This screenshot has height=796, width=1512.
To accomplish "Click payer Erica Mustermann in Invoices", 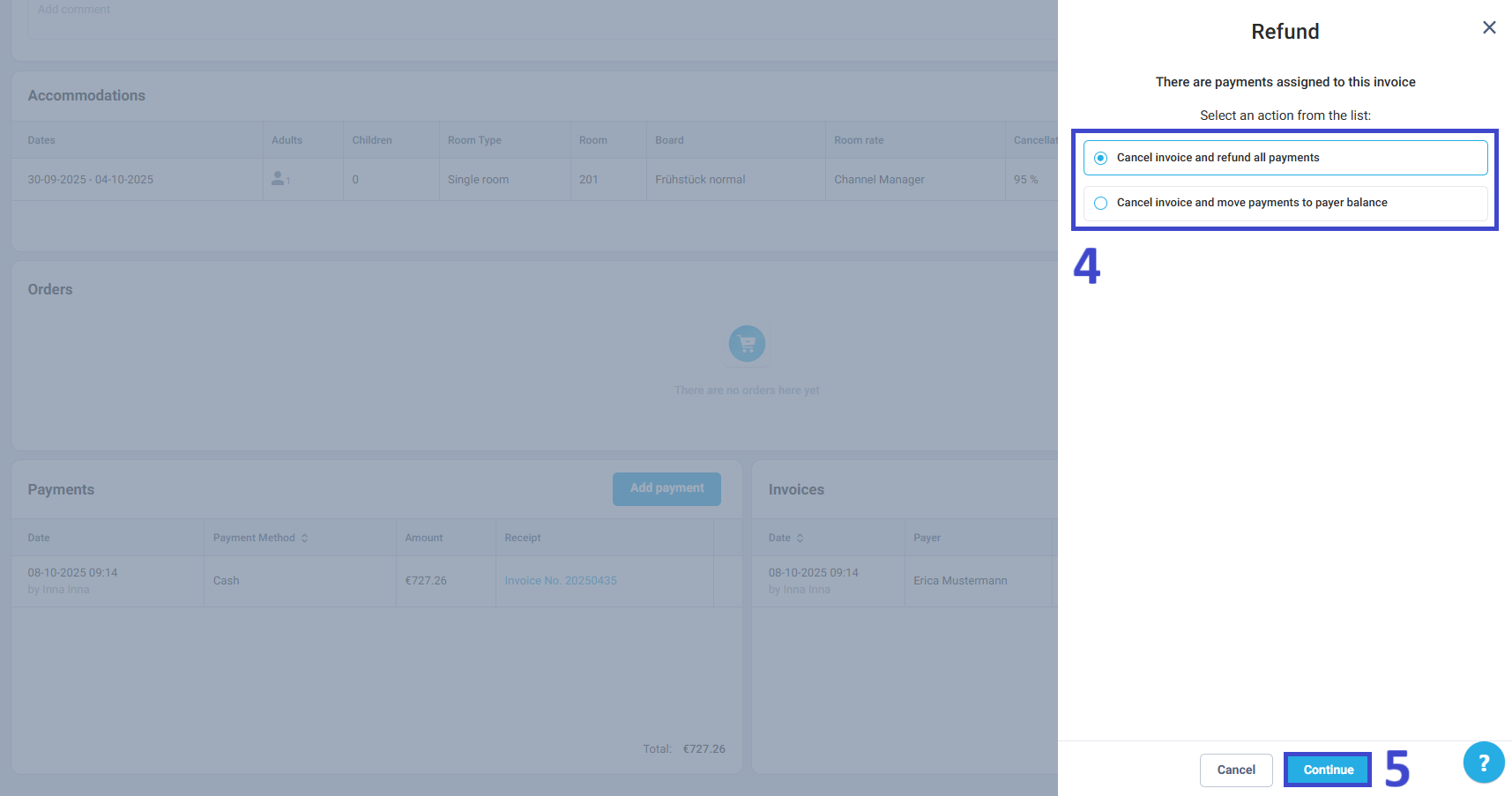I will pos(960,581).
